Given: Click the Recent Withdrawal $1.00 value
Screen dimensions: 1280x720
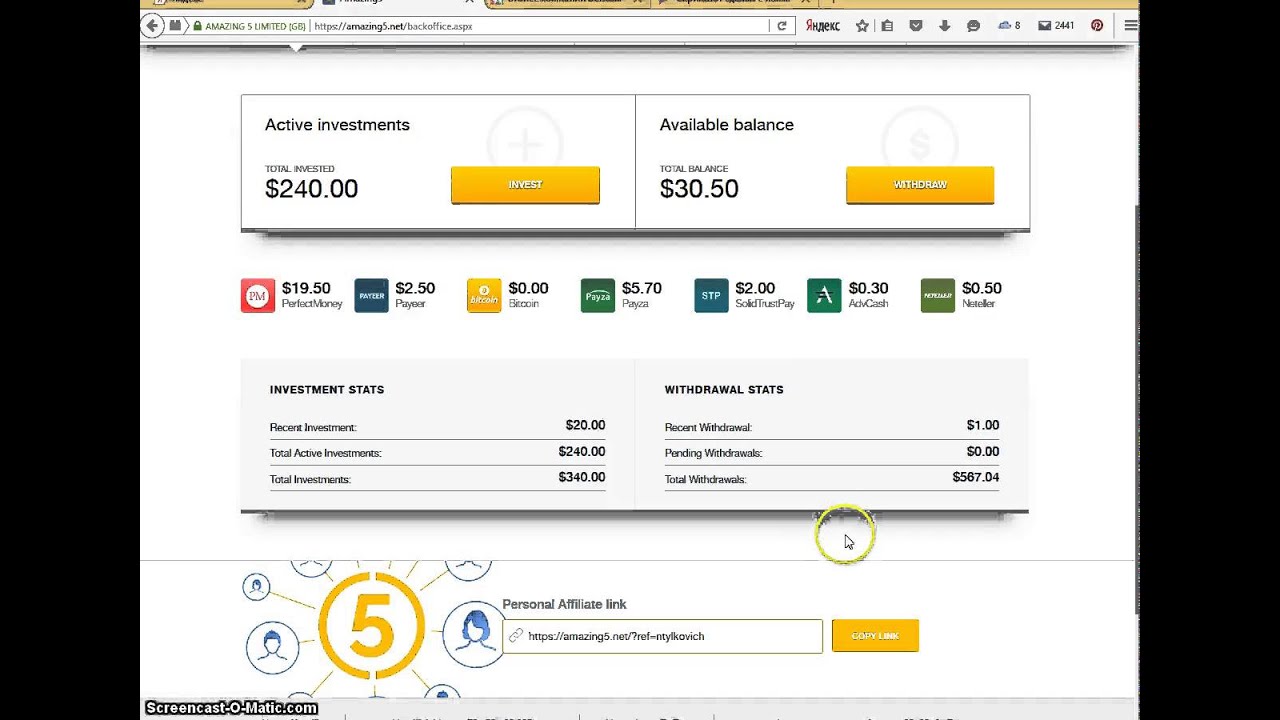Looking at the screenshot, I should [983, 425].
